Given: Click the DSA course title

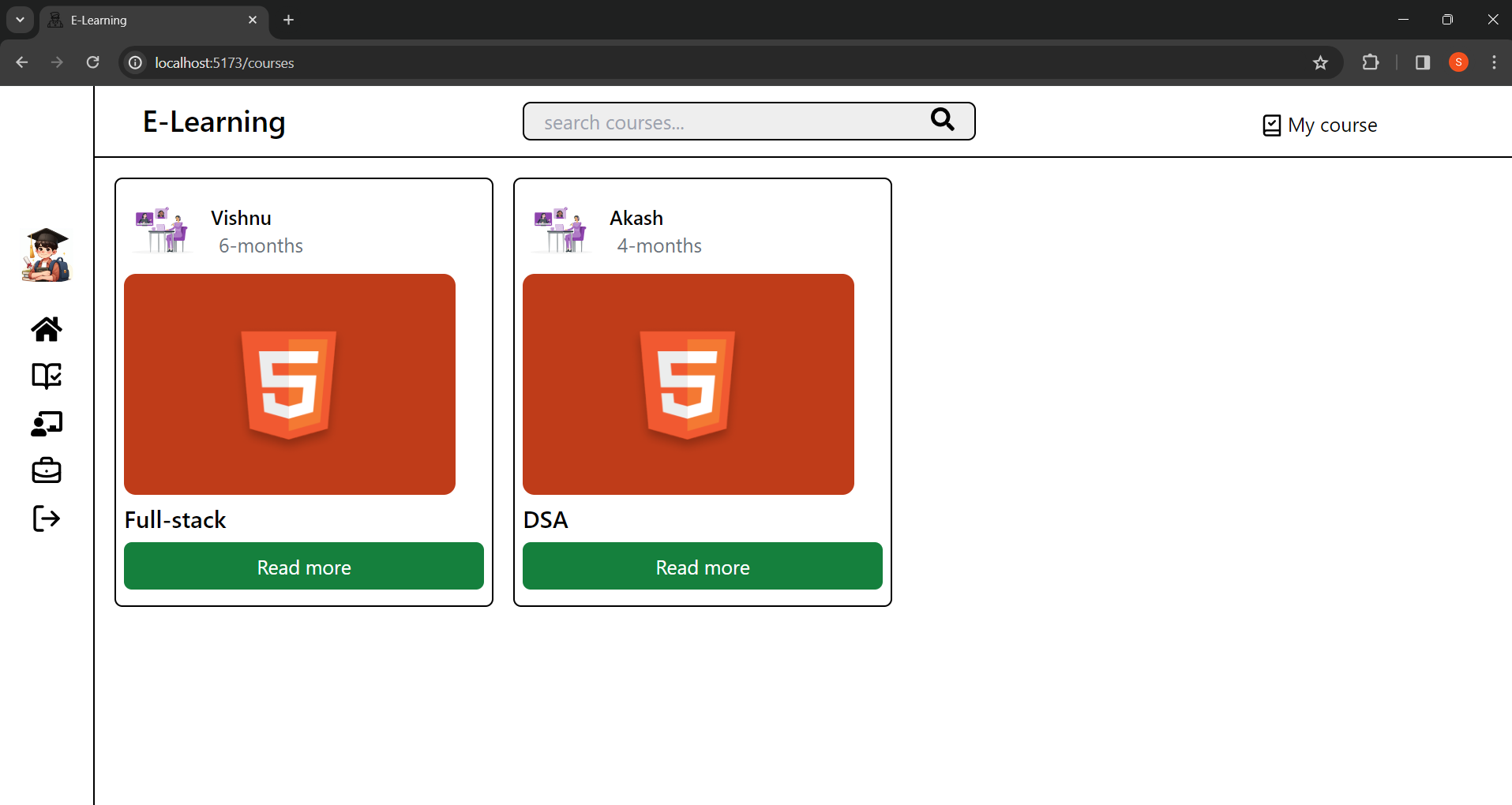Looking at the screenshot, I should tap(546, 520).
